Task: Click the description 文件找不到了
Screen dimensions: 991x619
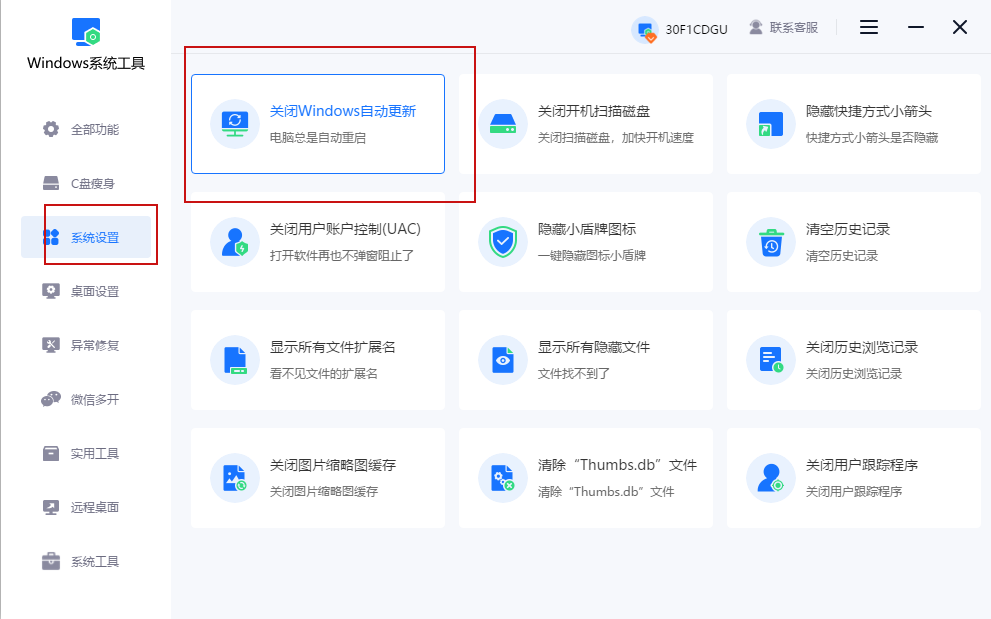Action: click(574, 374)
